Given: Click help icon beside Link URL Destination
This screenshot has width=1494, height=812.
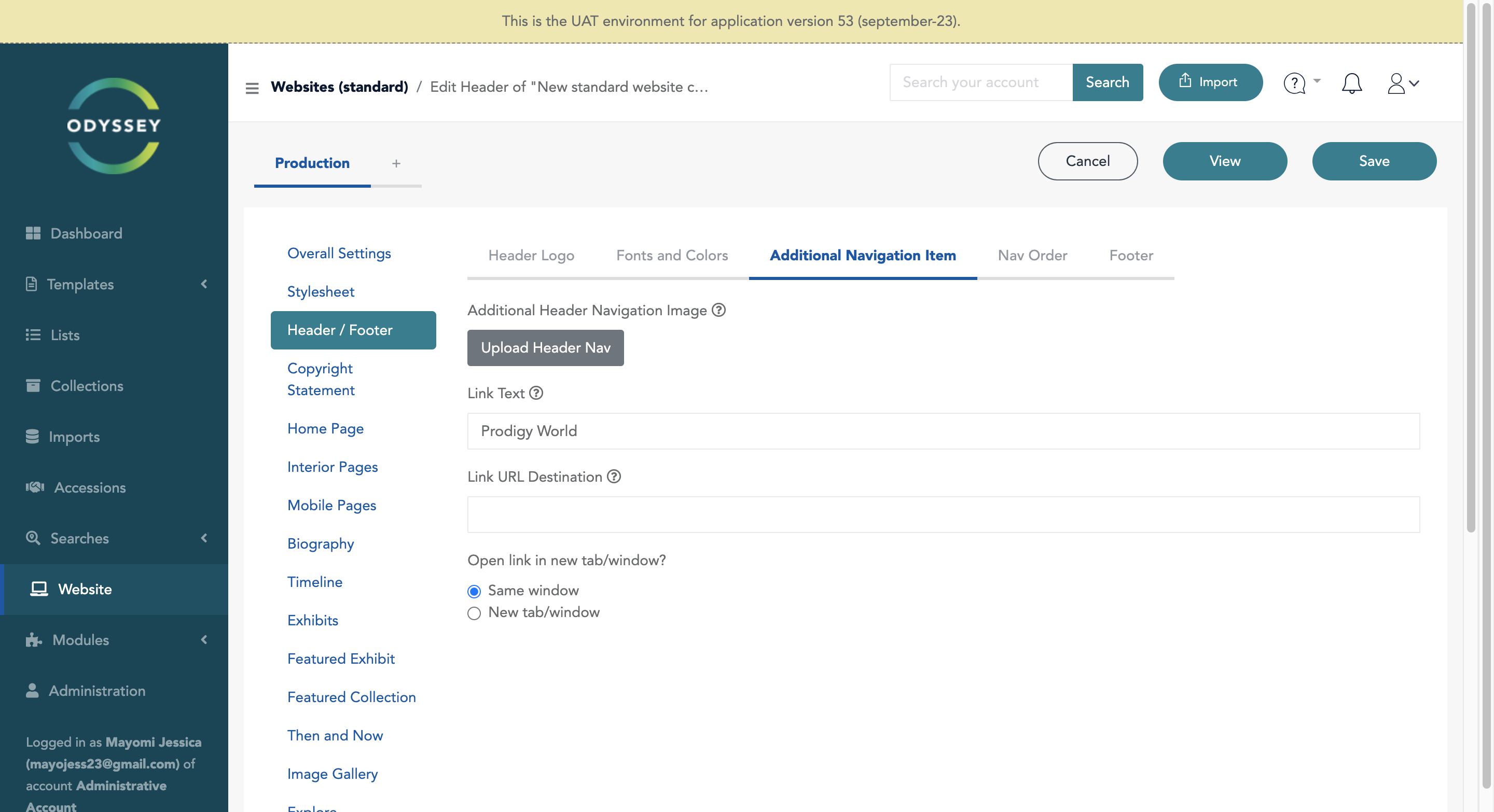Looking at the screenshot, I should (614, 477).
